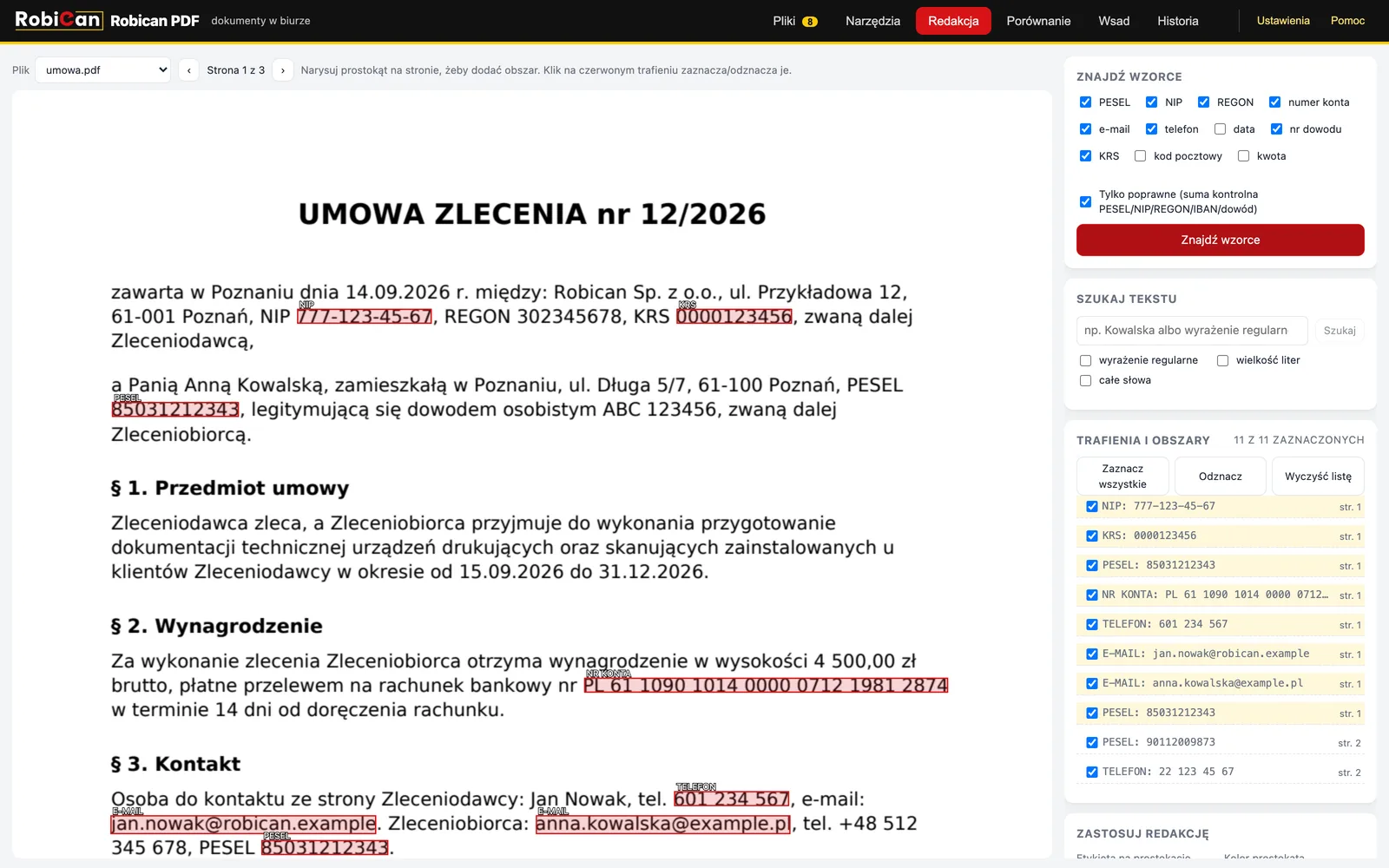The height and width of the screenshot is (868, 1389).
Task: Toggle the REGON pattern checkbox
Action: (1203, 102)
